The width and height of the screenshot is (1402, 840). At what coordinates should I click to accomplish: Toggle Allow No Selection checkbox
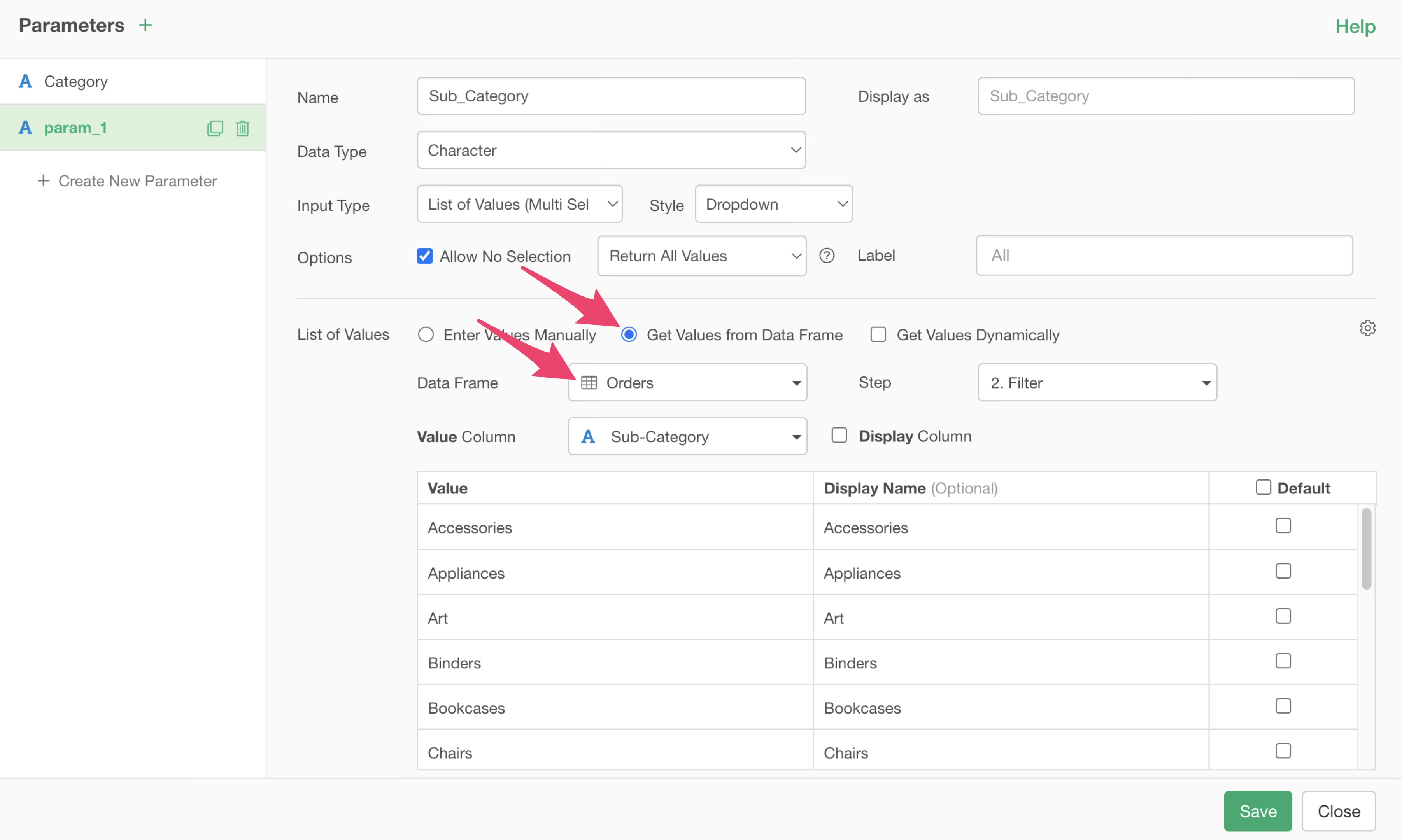[x=425, y=256]
